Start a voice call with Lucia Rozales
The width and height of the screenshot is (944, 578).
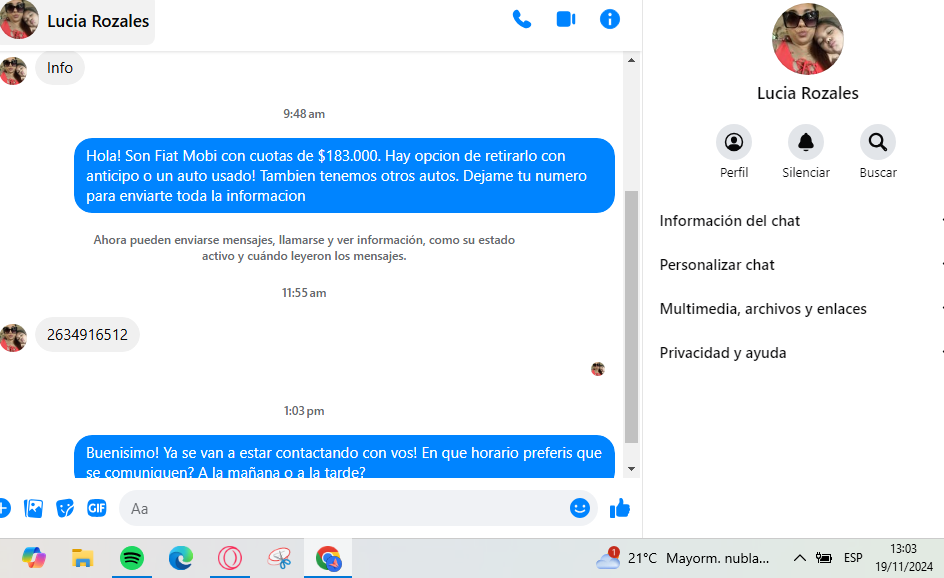[521, 20]
